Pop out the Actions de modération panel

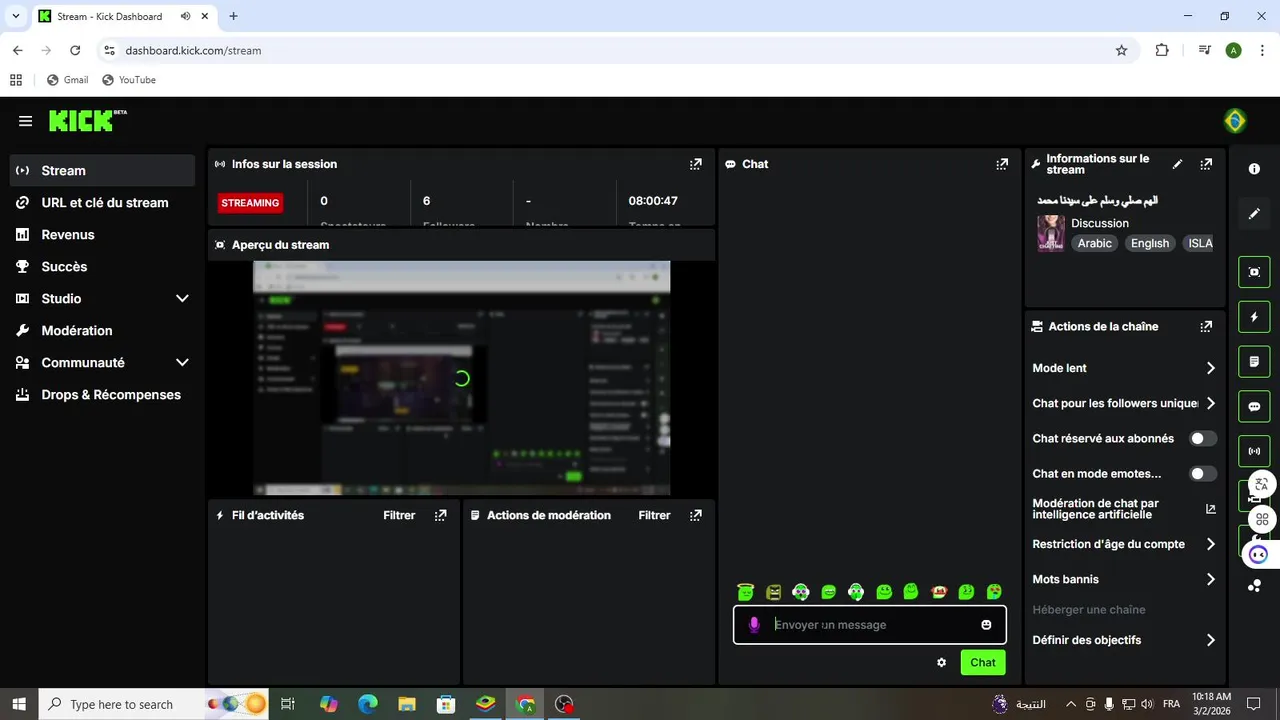[x=696, y=515]
